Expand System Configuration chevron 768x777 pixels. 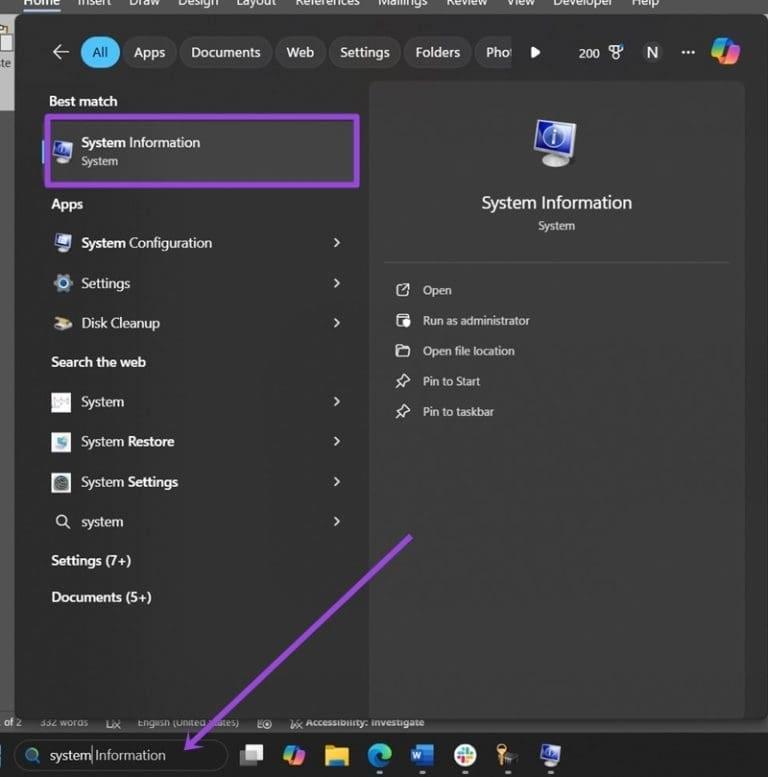pyautogui.click(x=337, y=242)
